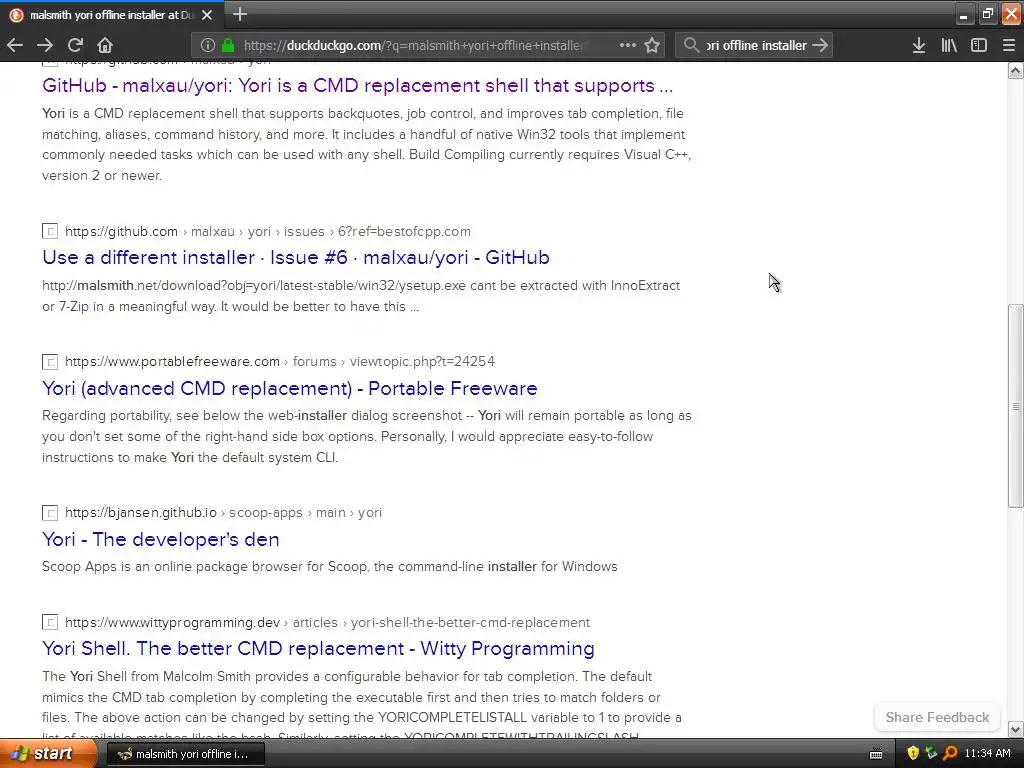Select the malsmith yori offline installer tab
This screenshot has height=768, width=1024.
tap(112, 14)
